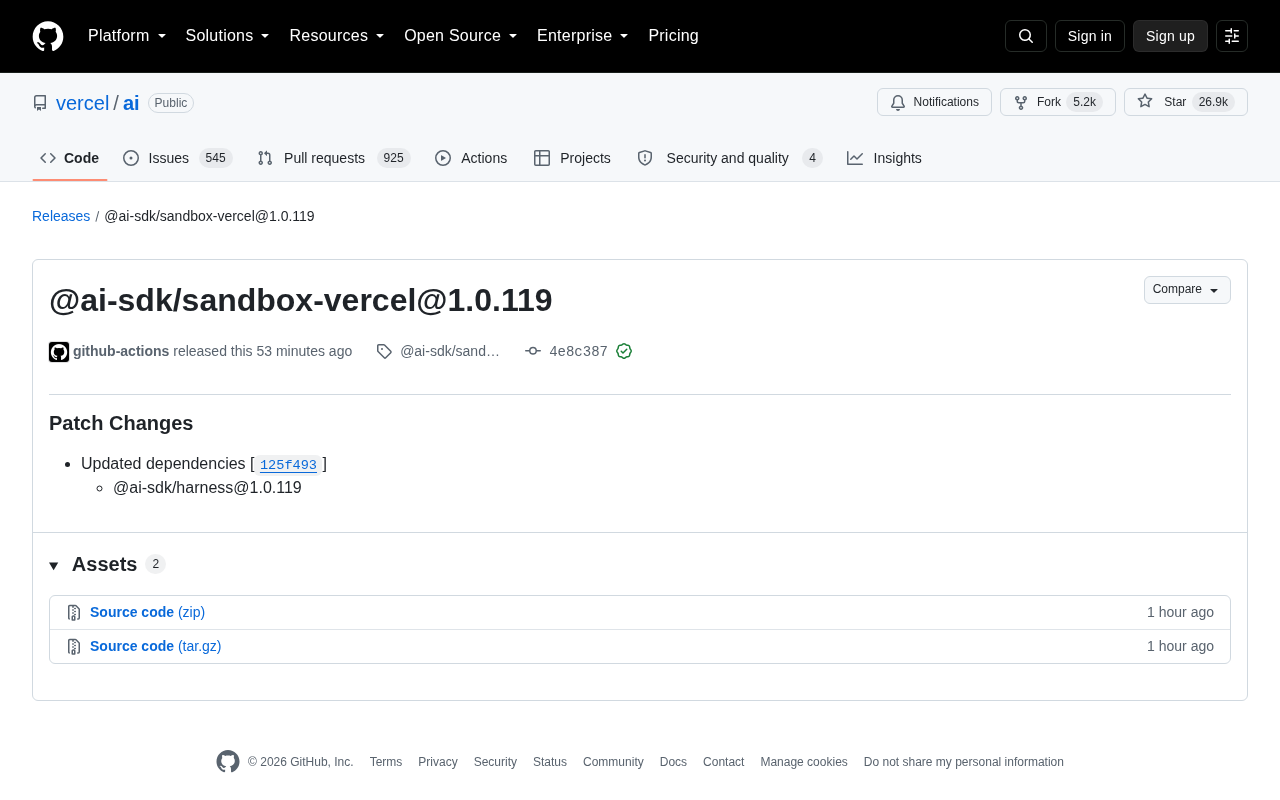
Task: Click the Notifications bell button
Action: (934, 102)
